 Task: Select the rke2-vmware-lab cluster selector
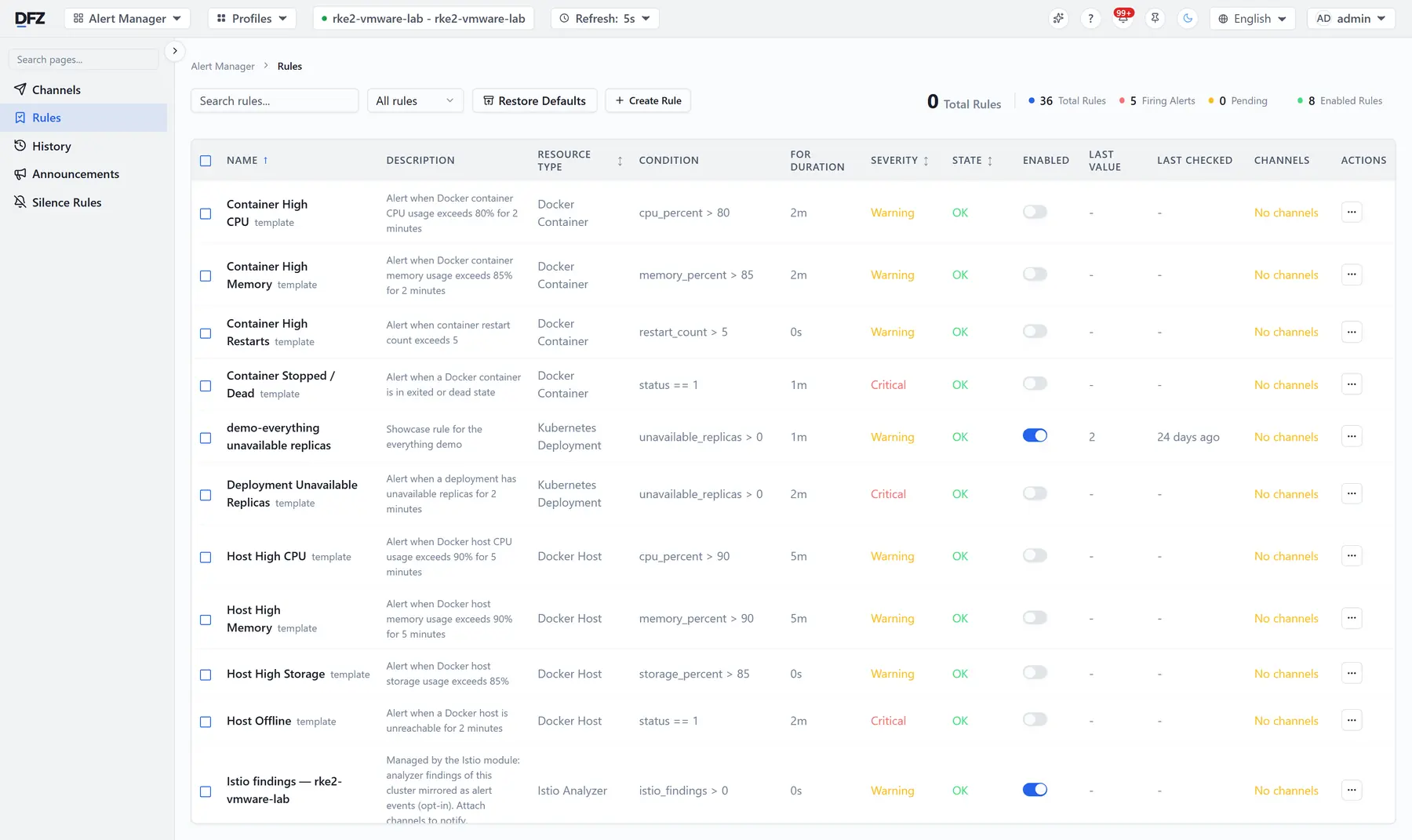(x=424, y=18)
